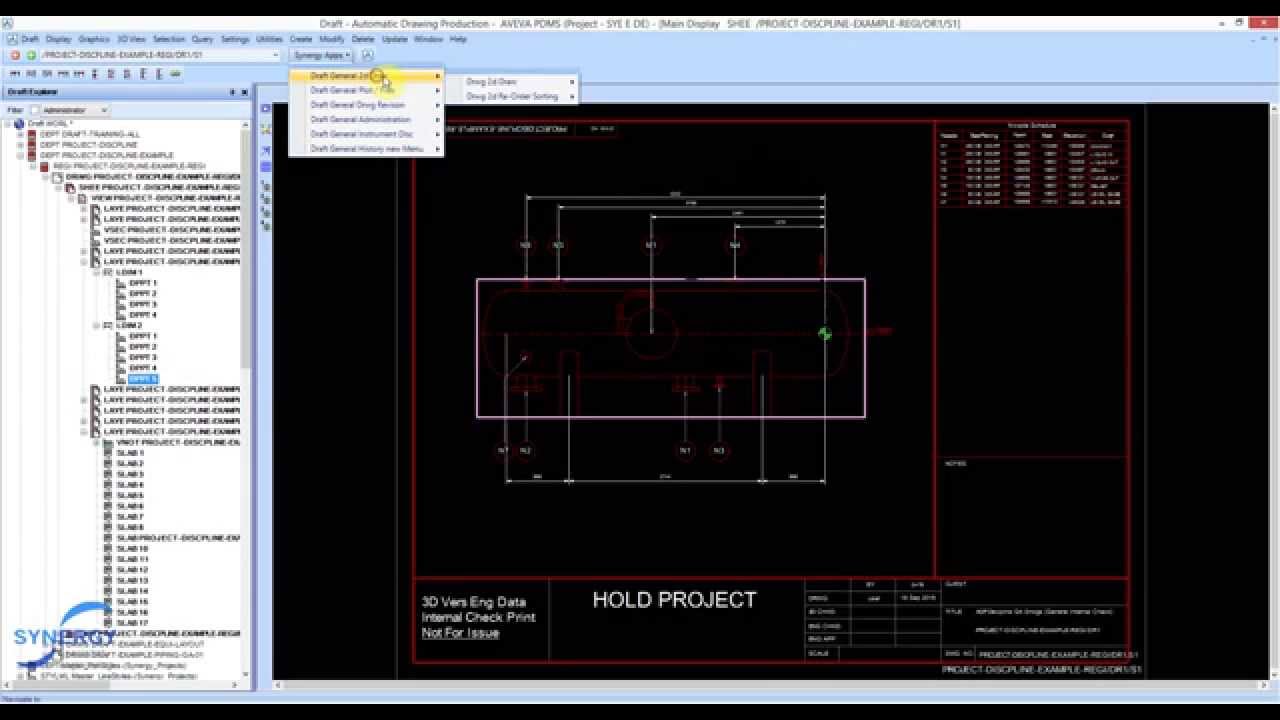The image size is (1280, 720).
Task: Click SLAB 13 item icon
Action: coord(108,581)
